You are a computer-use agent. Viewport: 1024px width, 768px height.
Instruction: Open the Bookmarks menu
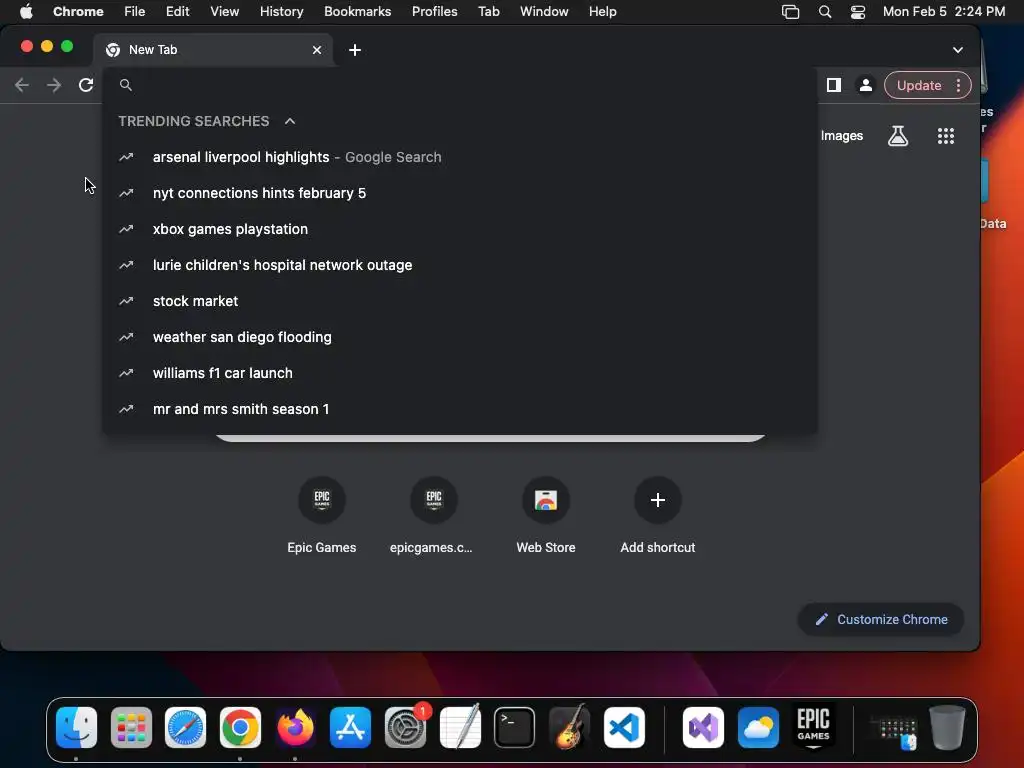tap(357, 12)
